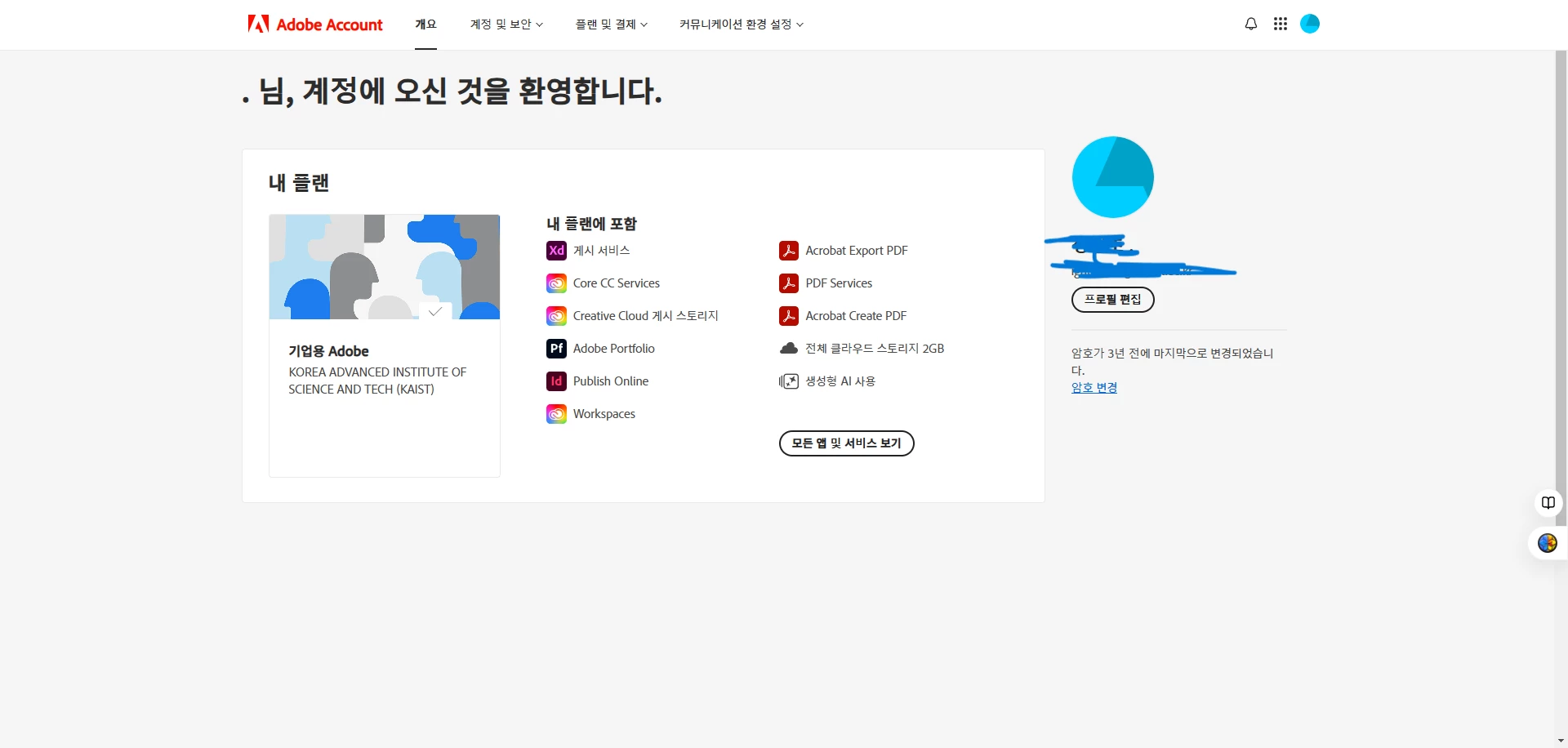The image size is (1568, 748).
Task: Click the page vertical scrollbar
Action: click(1561, 287)
